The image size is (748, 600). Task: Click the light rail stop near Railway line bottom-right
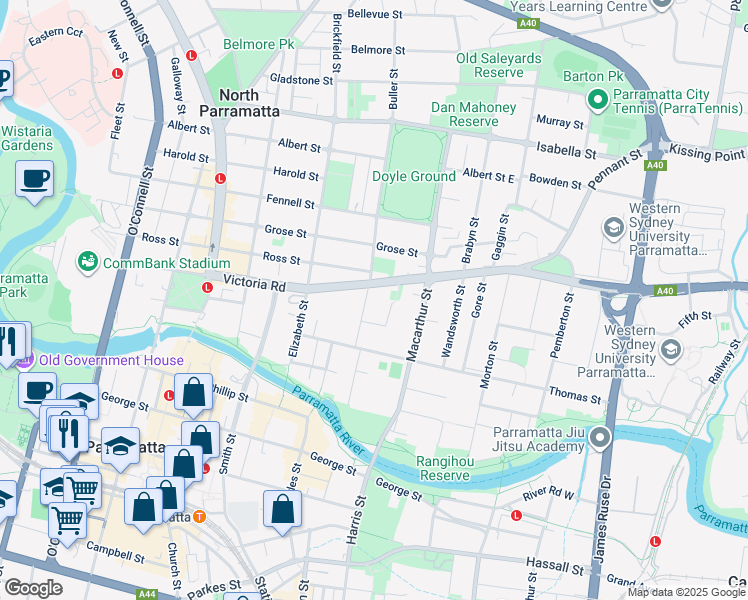[x=655, y=541]
